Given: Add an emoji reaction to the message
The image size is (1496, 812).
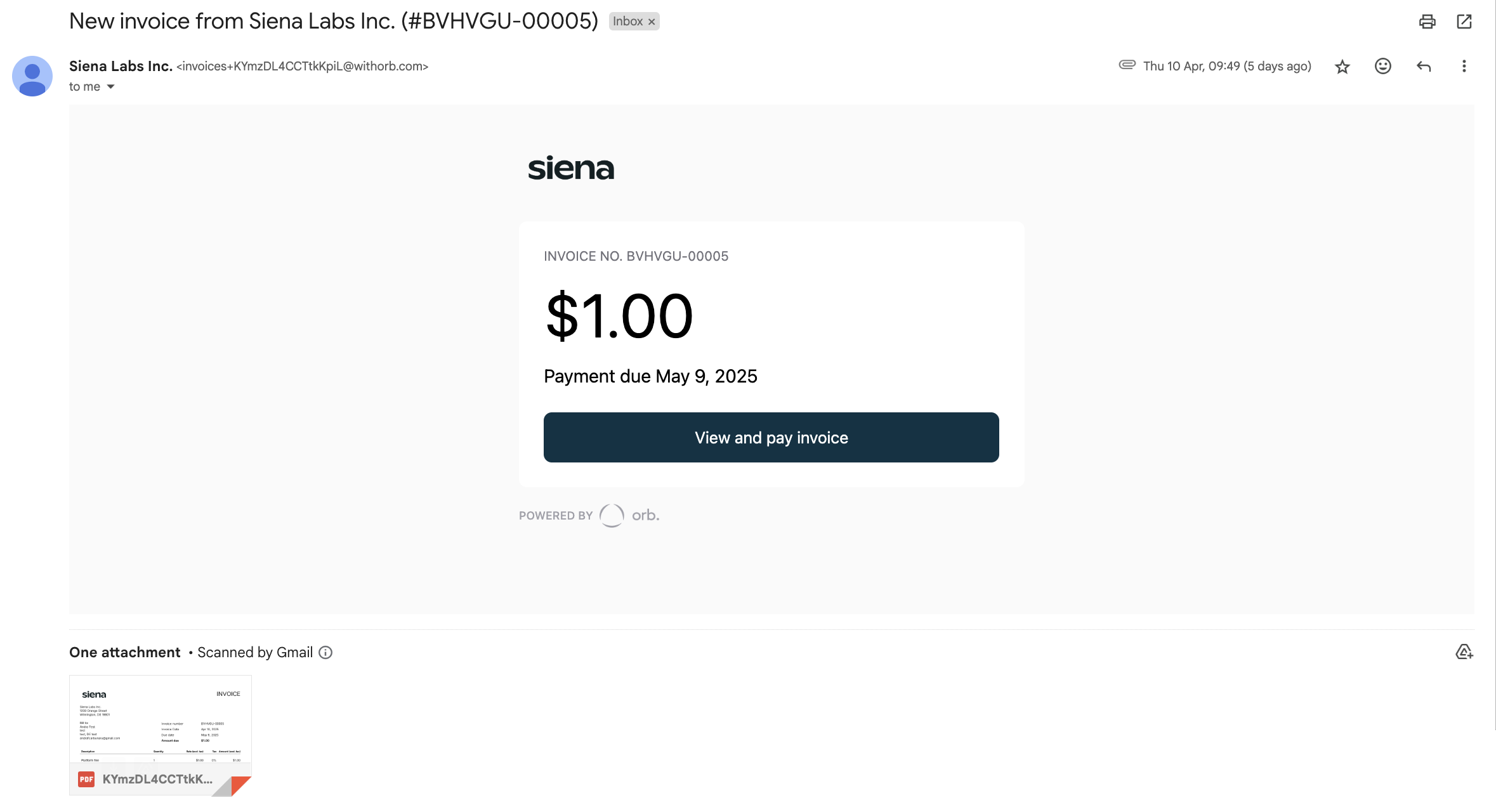Looking at the screenshot, I should coord(1383,66).
